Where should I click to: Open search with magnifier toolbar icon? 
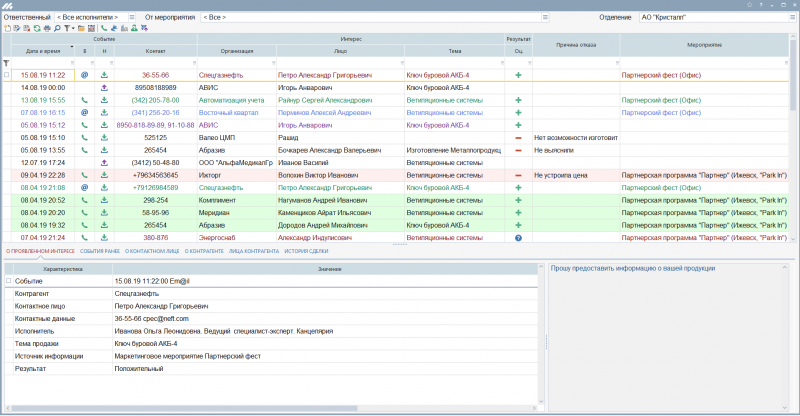point(57,28)
